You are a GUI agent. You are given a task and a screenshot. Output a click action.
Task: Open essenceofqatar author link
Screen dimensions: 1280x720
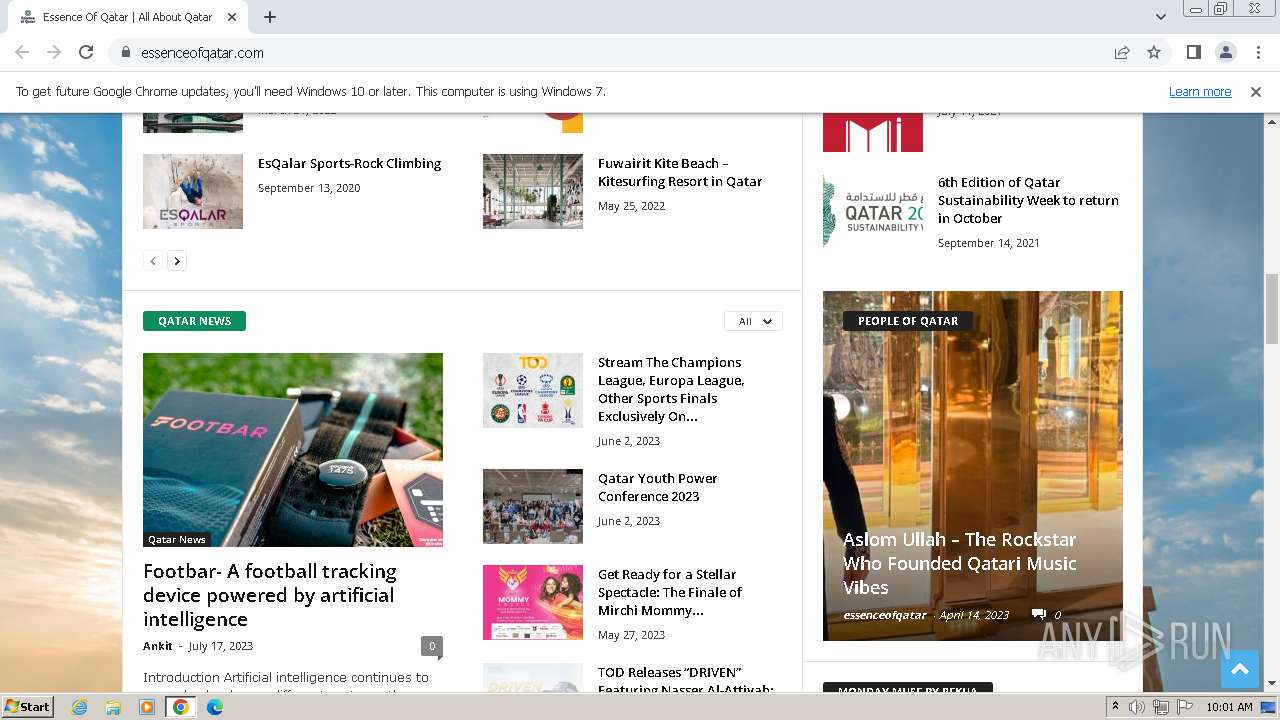coord(885,615)
